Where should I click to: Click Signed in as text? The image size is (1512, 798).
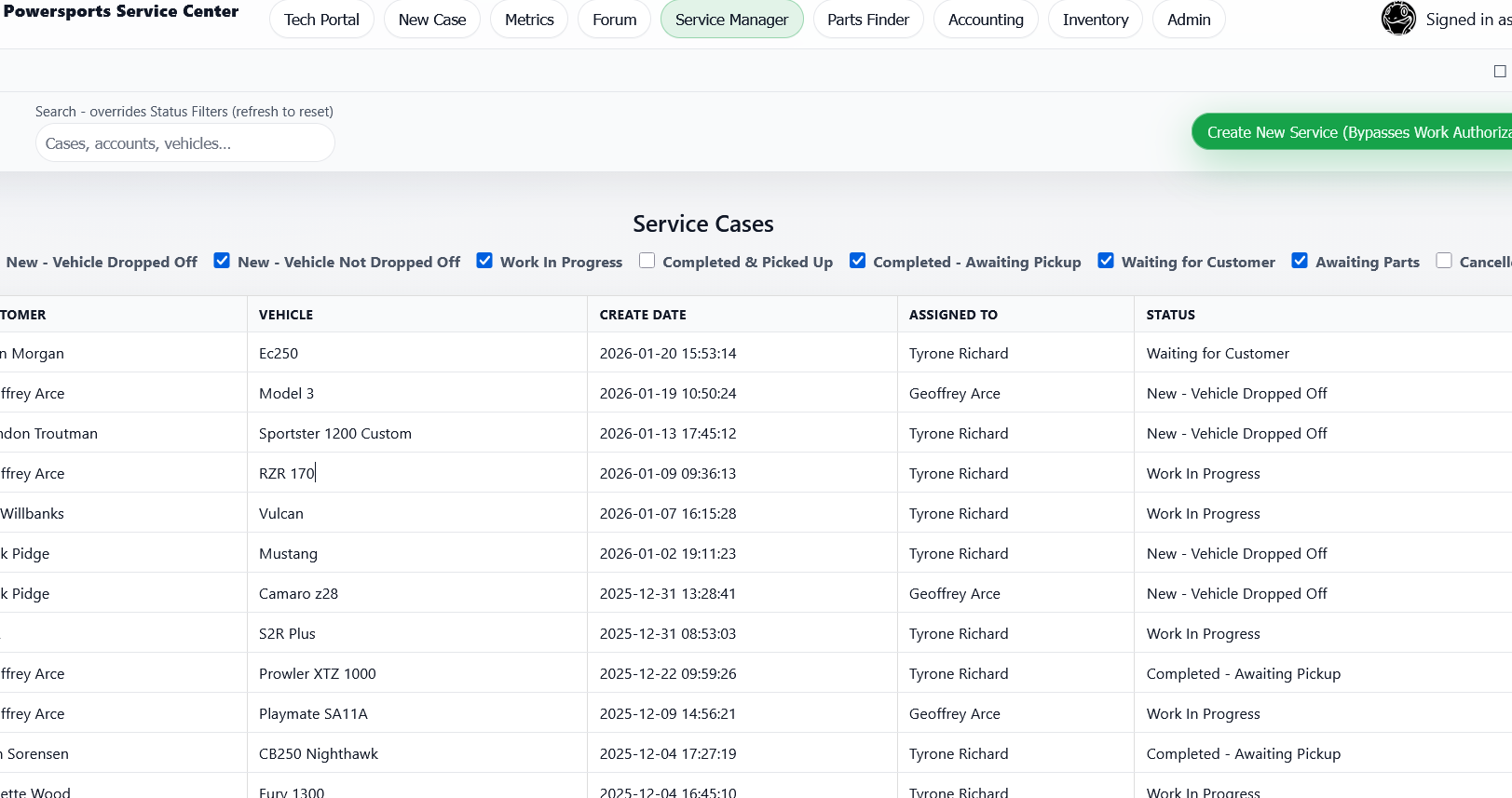1468,20
